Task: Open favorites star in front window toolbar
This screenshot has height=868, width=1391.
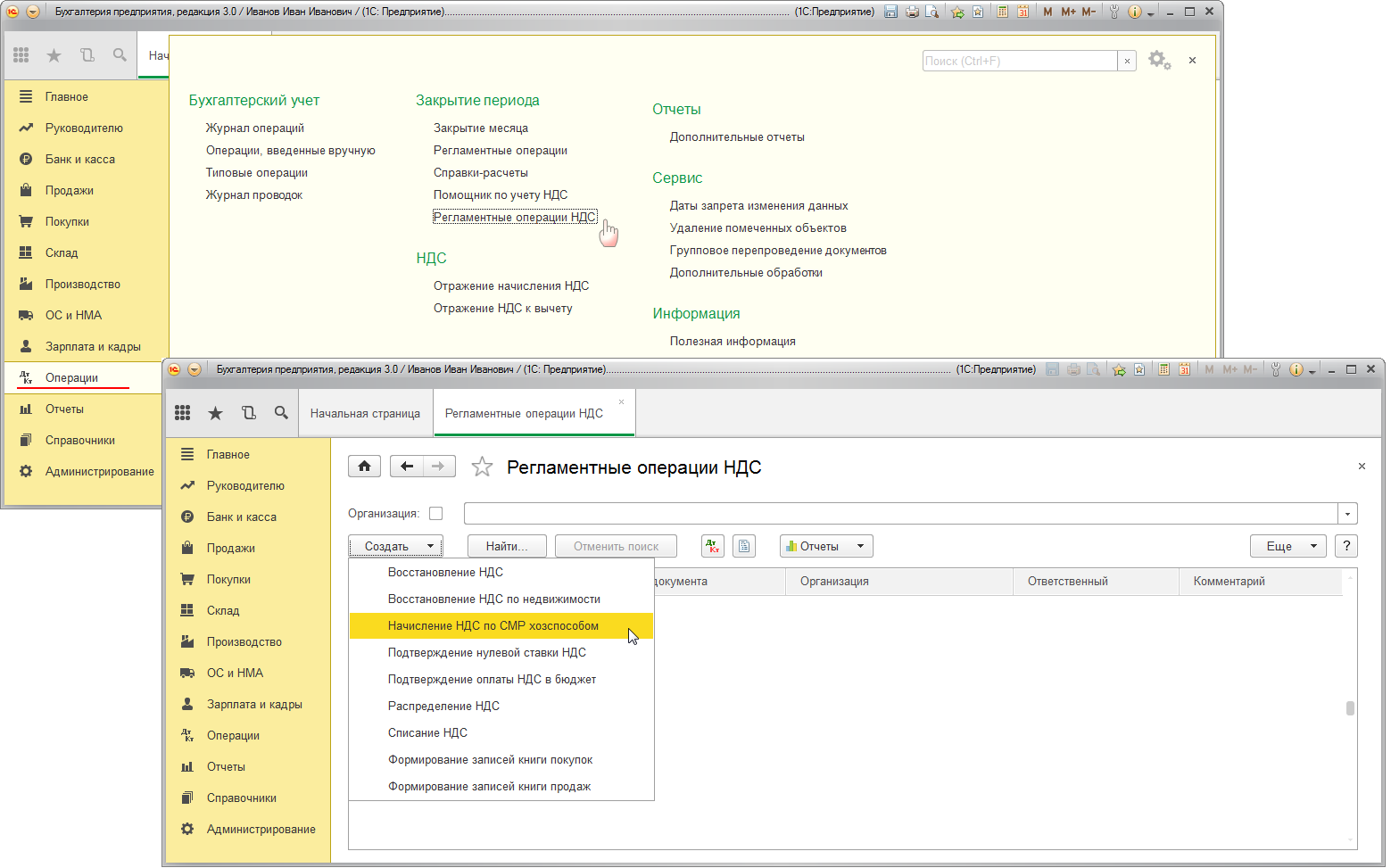Action: point(216,413)
